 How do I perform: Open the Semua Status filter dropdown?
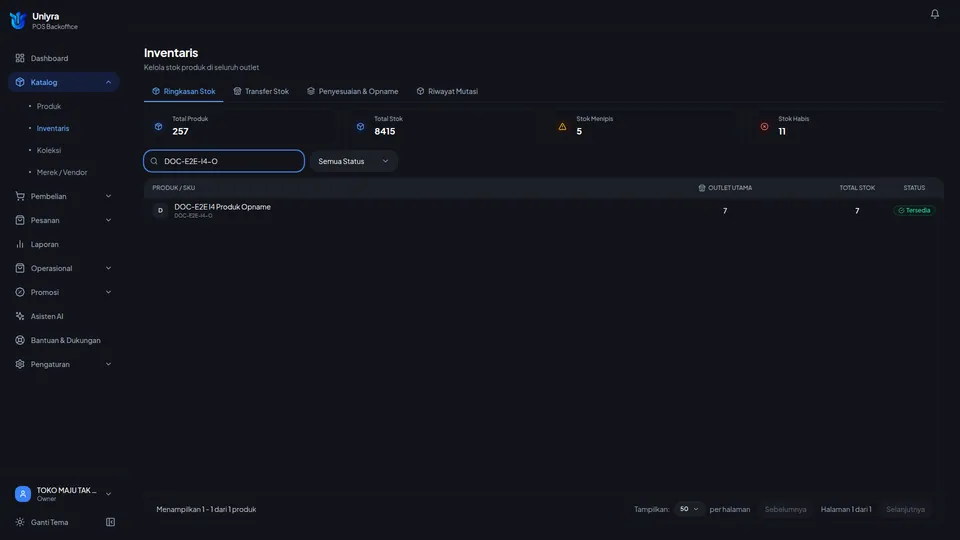click(354, 161)
